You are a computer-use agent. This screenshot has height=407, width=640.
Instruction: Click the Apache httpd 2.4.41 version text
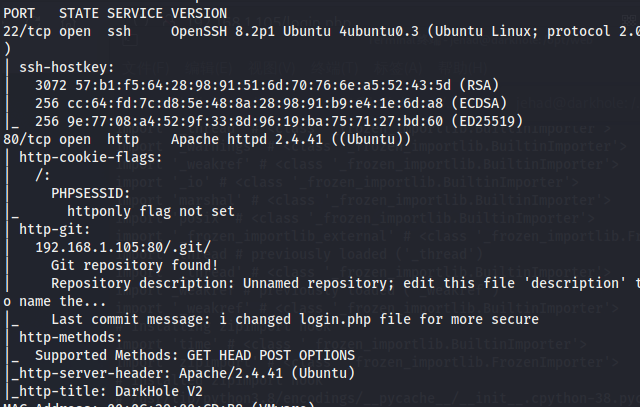(240, 139)
